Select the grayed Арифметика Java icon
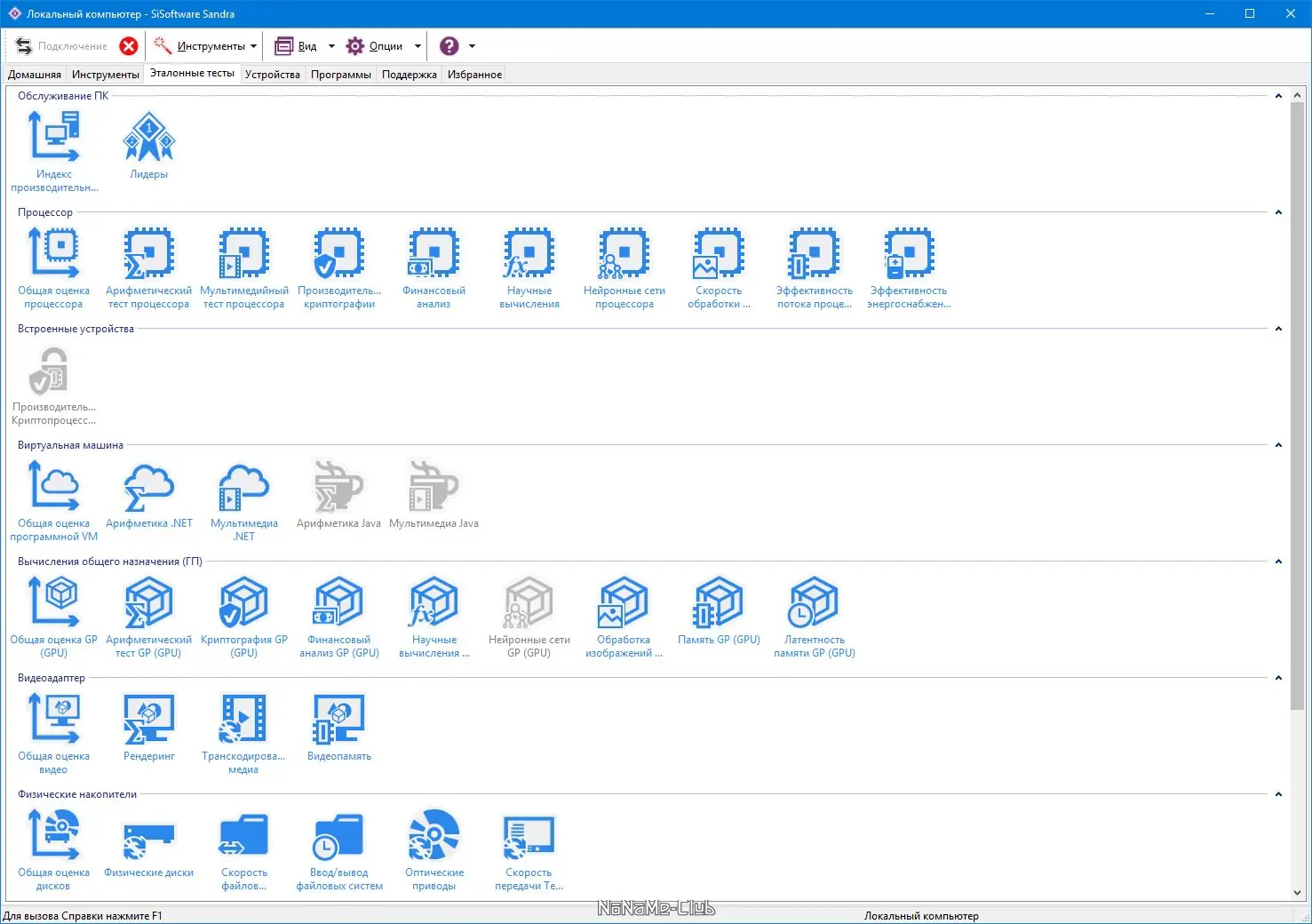 339,494
